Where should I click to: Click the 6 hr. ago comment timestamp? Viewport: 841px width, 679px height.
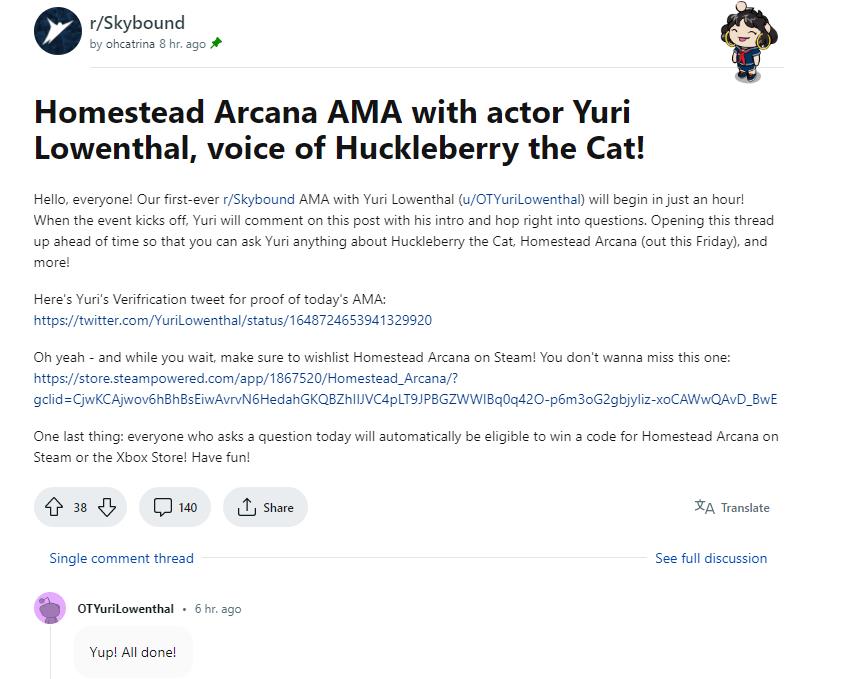coord(218,608)
